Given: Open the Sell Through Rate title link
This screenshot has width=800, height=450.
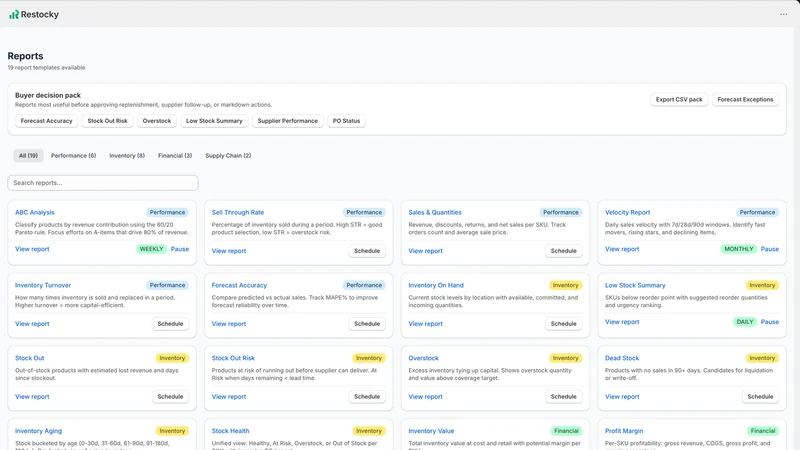Looking at the screenshot, I should click(238, 212).
